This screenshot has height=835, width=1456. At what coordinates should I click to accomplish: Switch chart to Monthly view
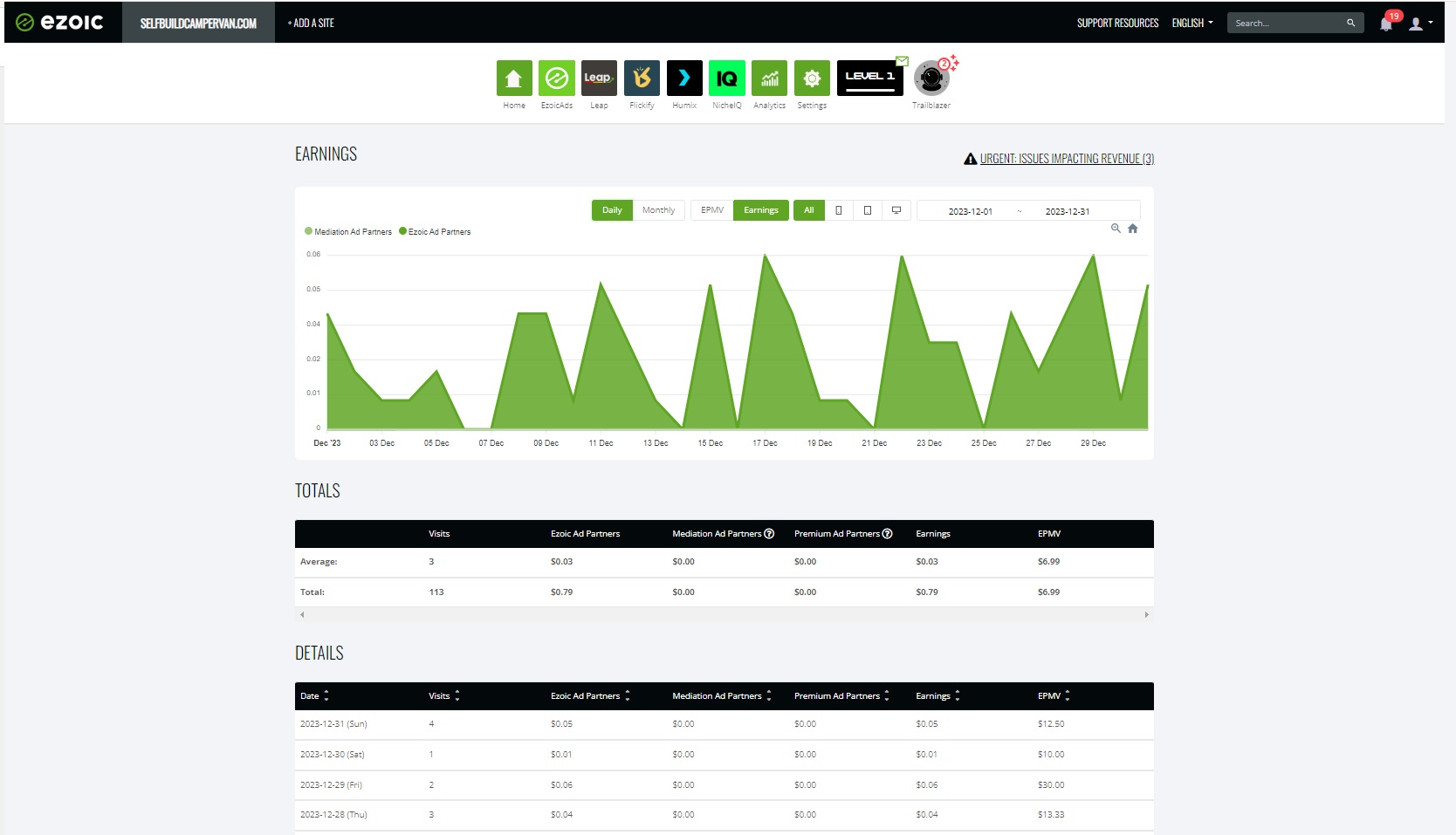pos(658,210)
